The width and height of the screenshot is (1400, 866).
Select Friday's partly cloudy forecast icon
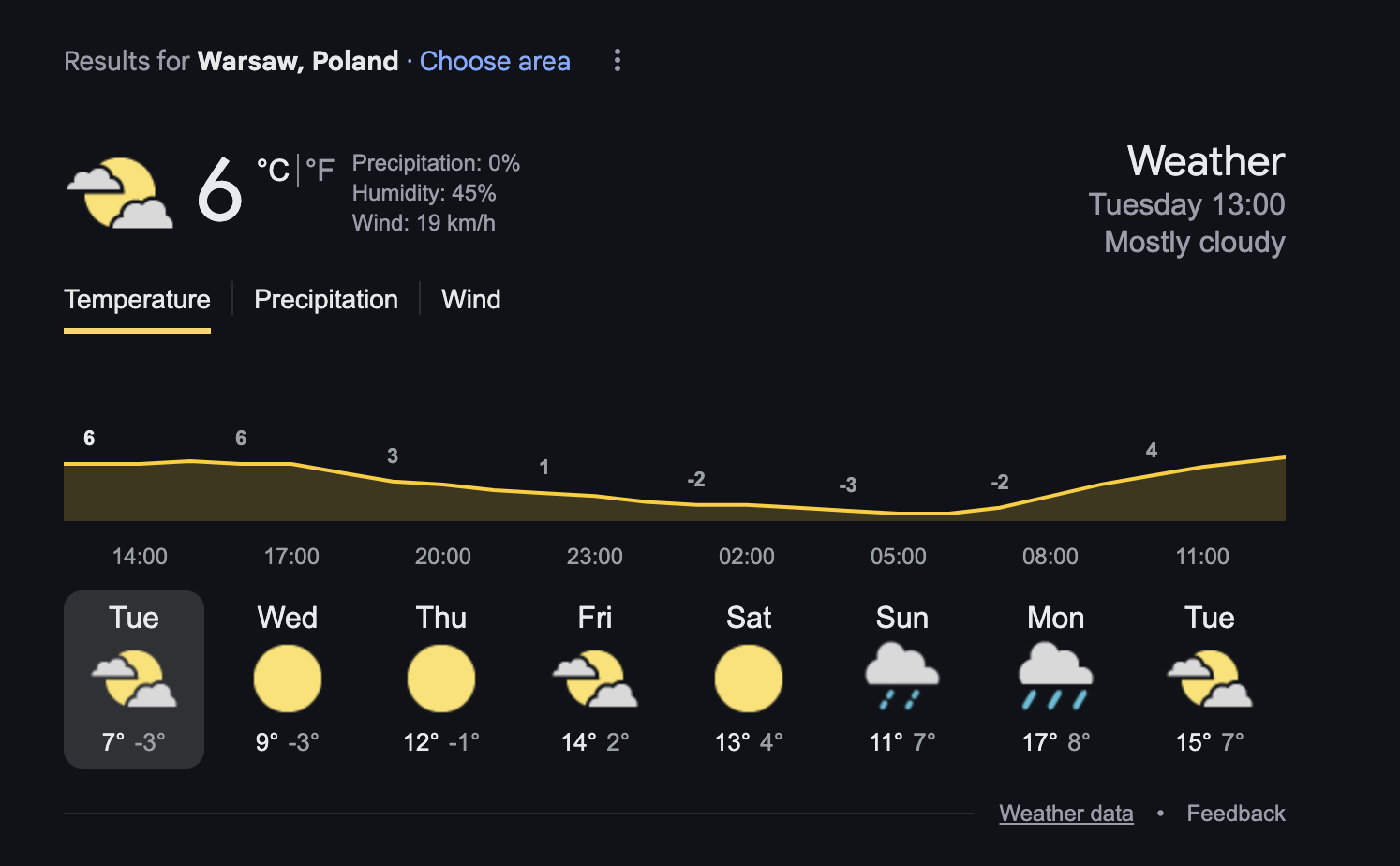coord(595,679)
